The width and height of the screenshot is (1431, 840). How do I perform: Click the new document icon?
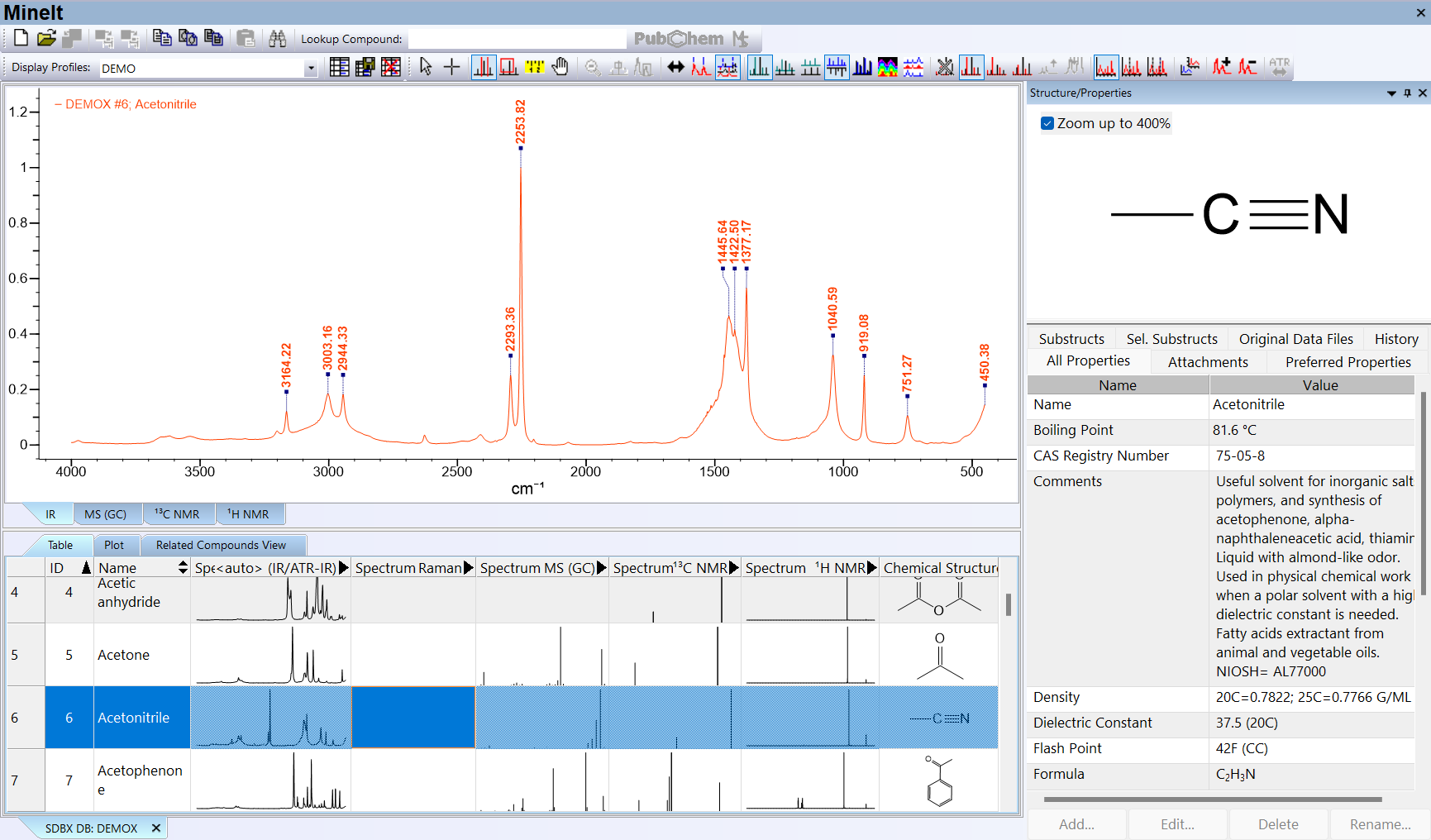pos(21,38)
